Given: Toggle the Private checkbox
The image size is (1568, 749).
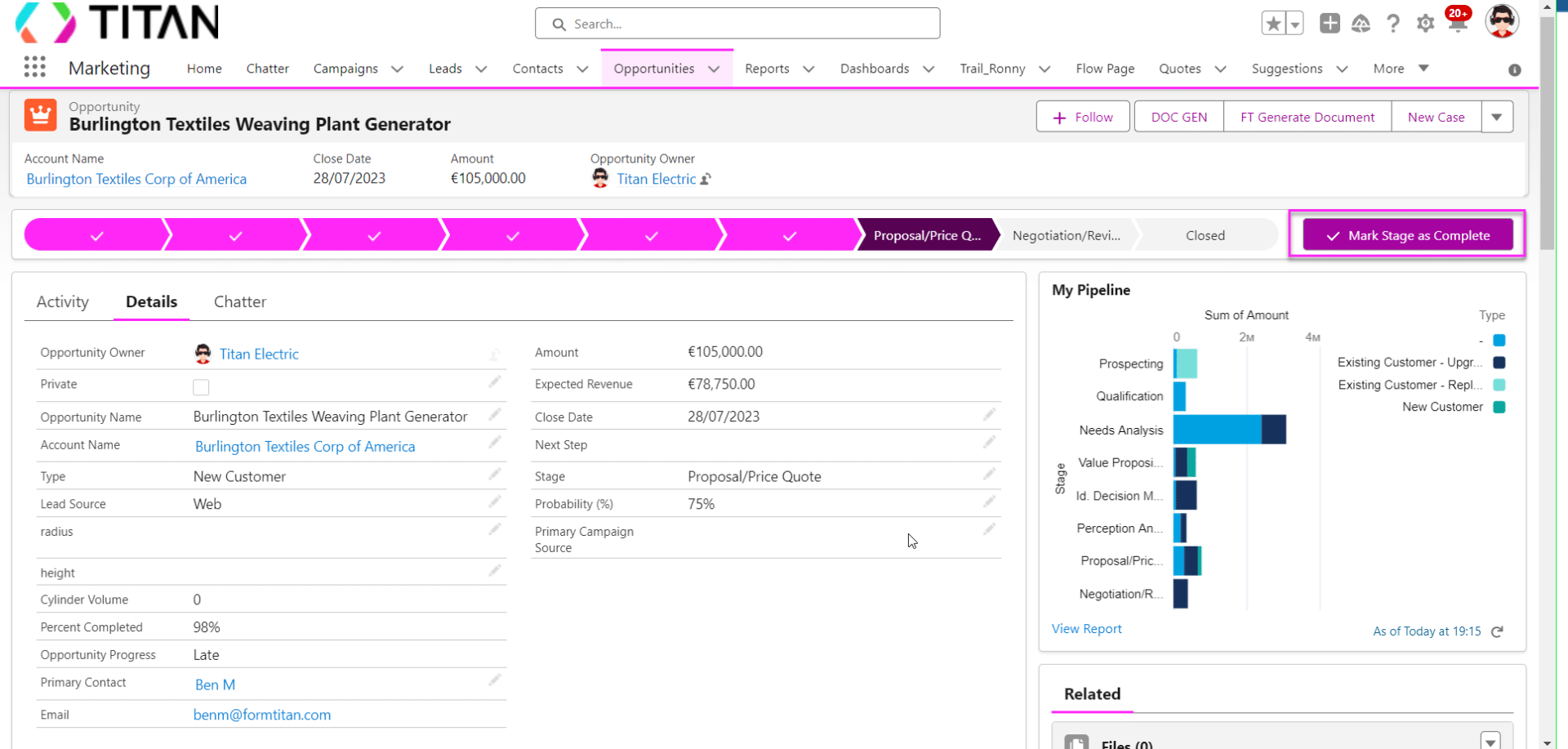Looking at the screenshot, I should pyautogui.click(x=201, y=387).
